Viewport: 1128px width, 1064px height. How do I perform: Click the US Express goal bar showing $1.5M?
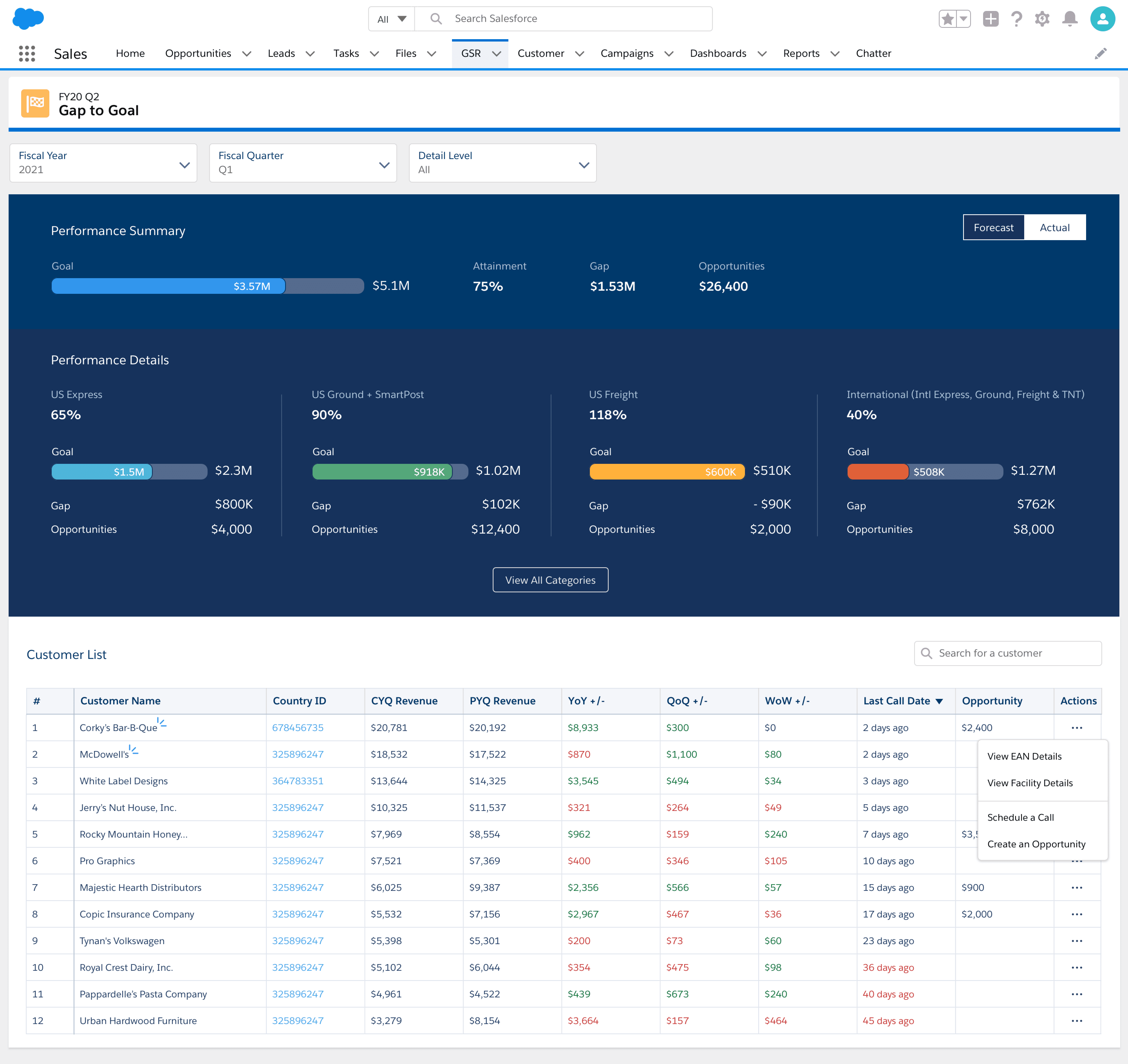[x=129, y=471]
